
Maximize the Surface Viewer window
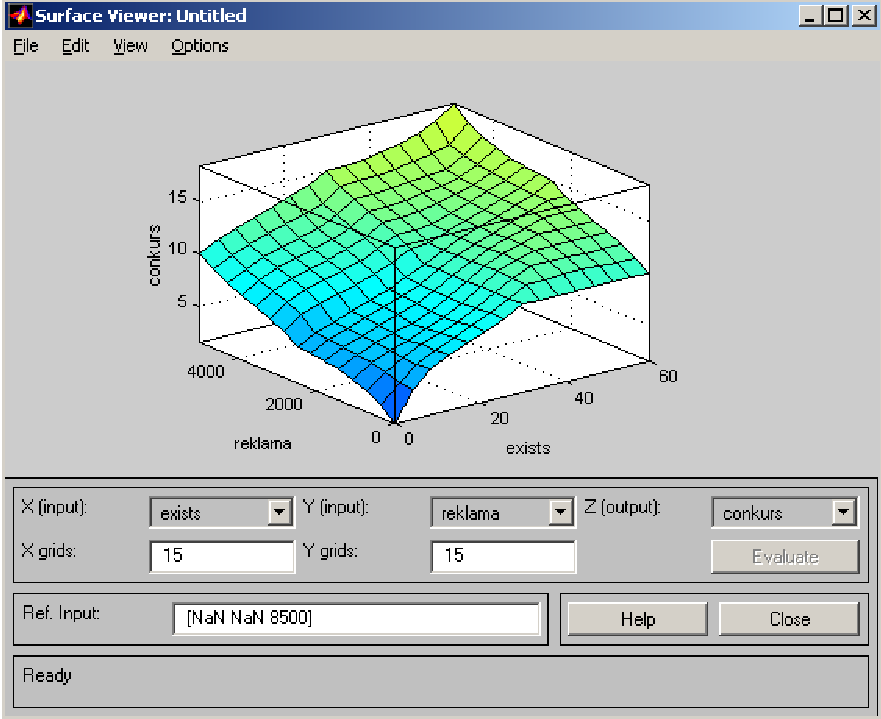click(835, 16)
